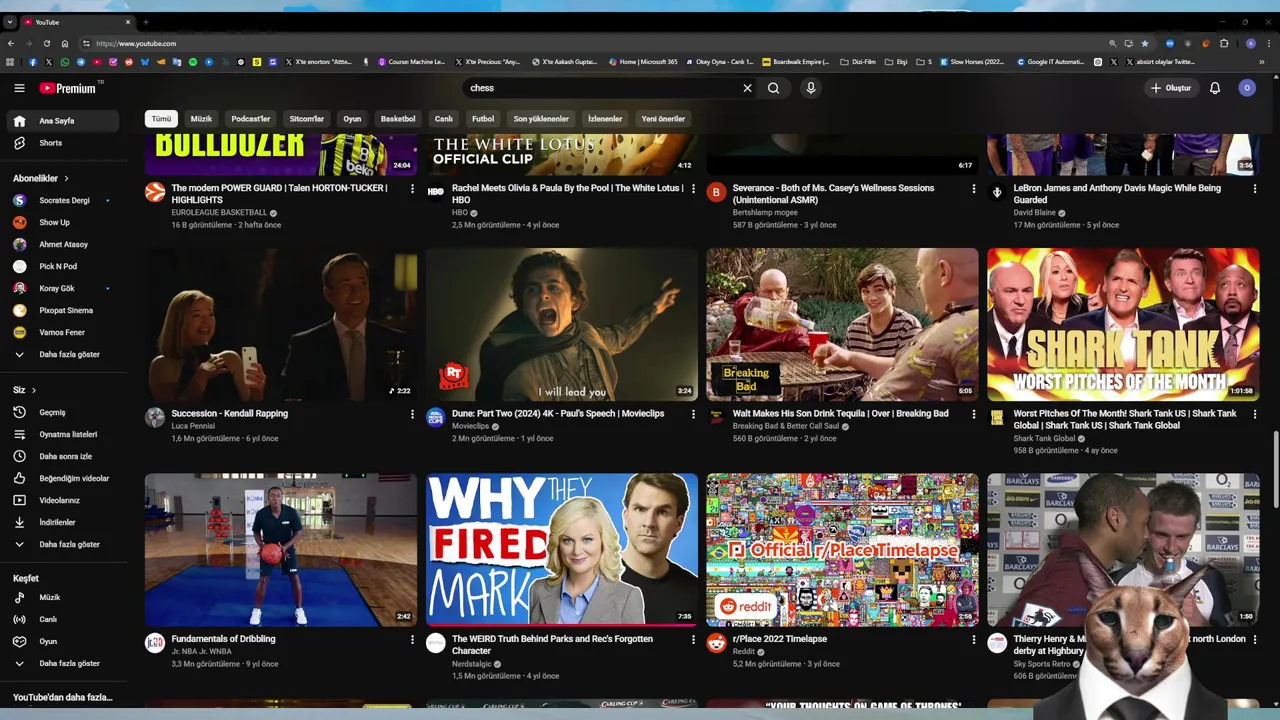Open the Nerdstalgic channel name
The height and width of the screenshot is (720, 1280).
[x=473, y=664]
